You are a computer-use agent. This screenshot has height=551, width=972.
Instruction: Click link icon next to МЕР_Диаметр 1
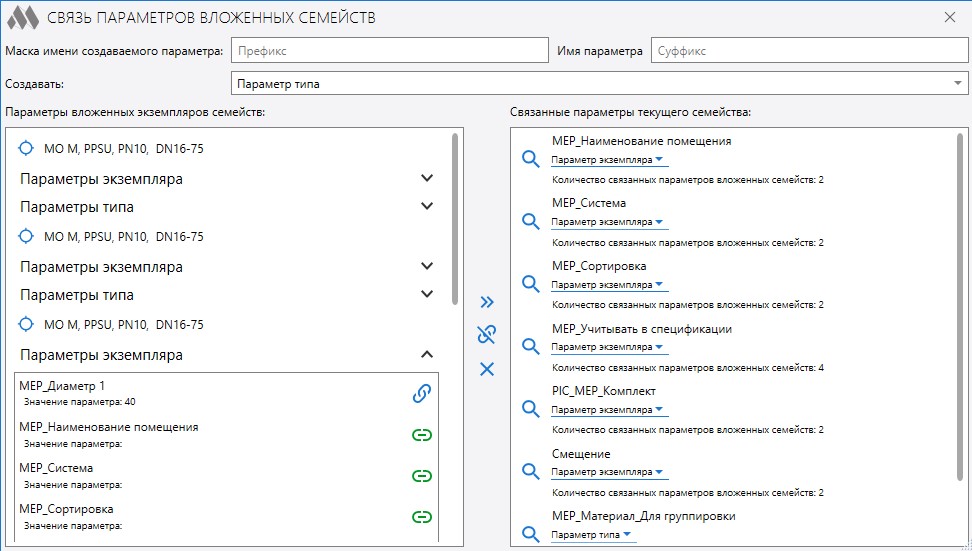(x=422, y=393)
